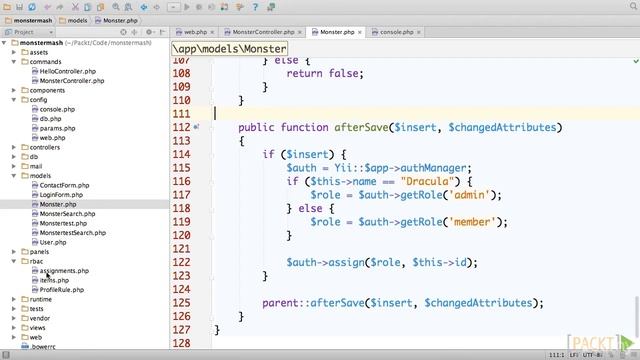Click the blue Back navigation arrow

[144, 7]
